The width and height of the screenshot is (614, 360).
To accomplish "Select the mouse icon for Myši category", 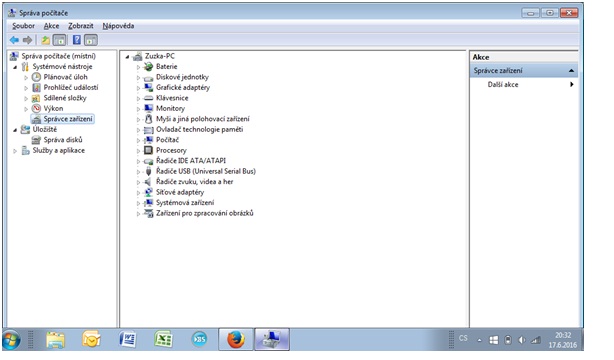I will (x=148, y=119).
